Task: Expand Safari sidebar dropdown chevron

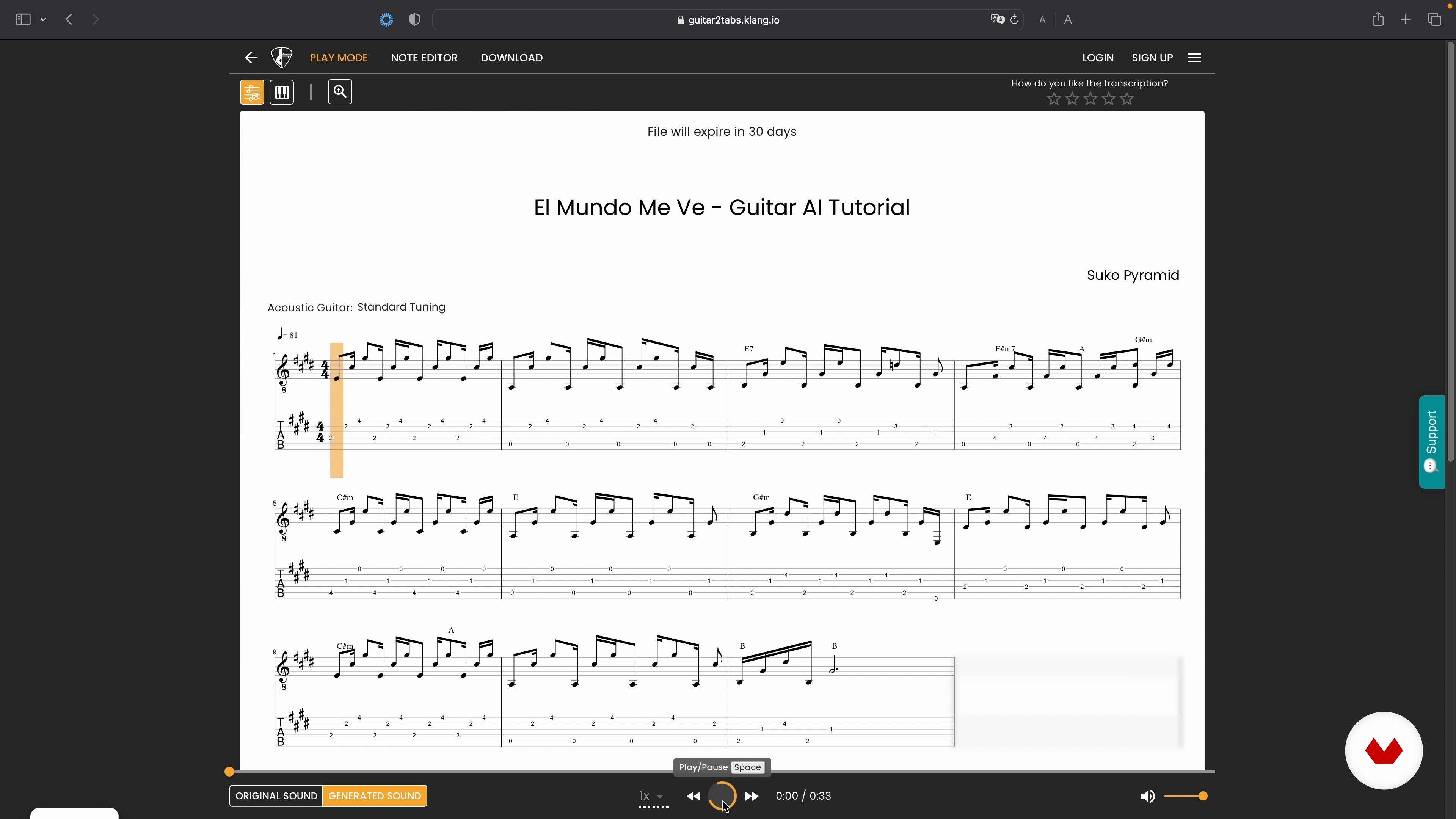Action: click(44, 20)
